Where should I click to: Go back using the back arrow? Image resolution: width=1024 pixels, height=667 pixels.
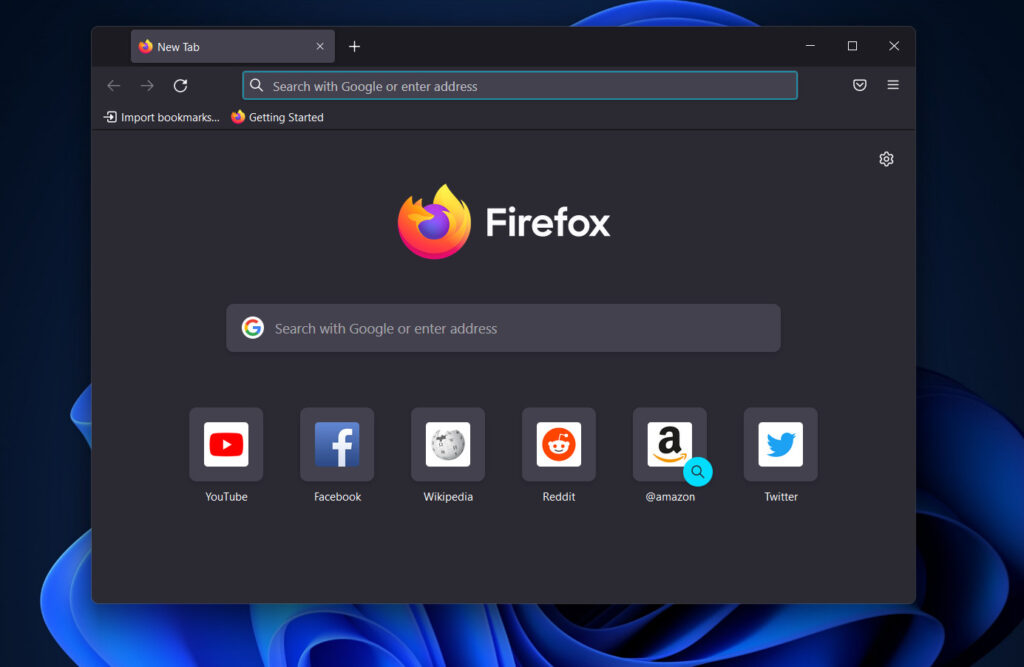click(114, 86)
